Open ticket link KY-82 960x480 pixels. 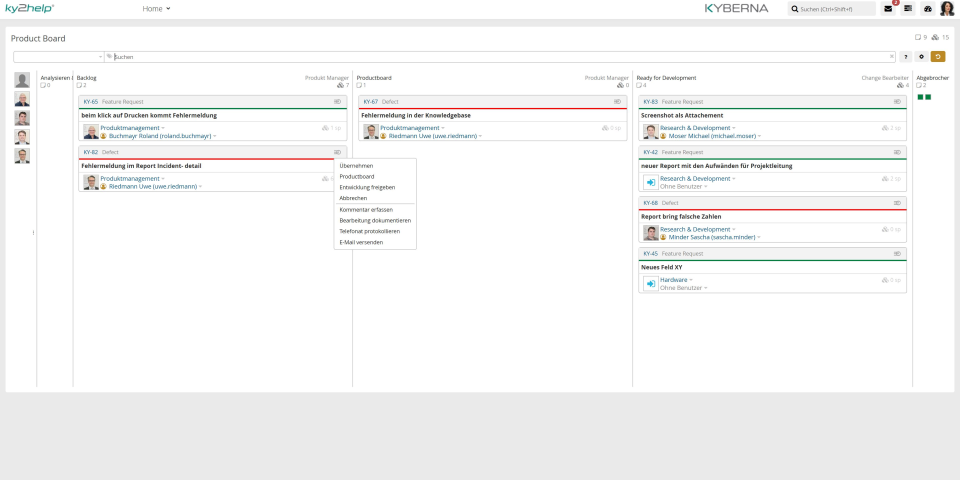[x=91, y=152]
